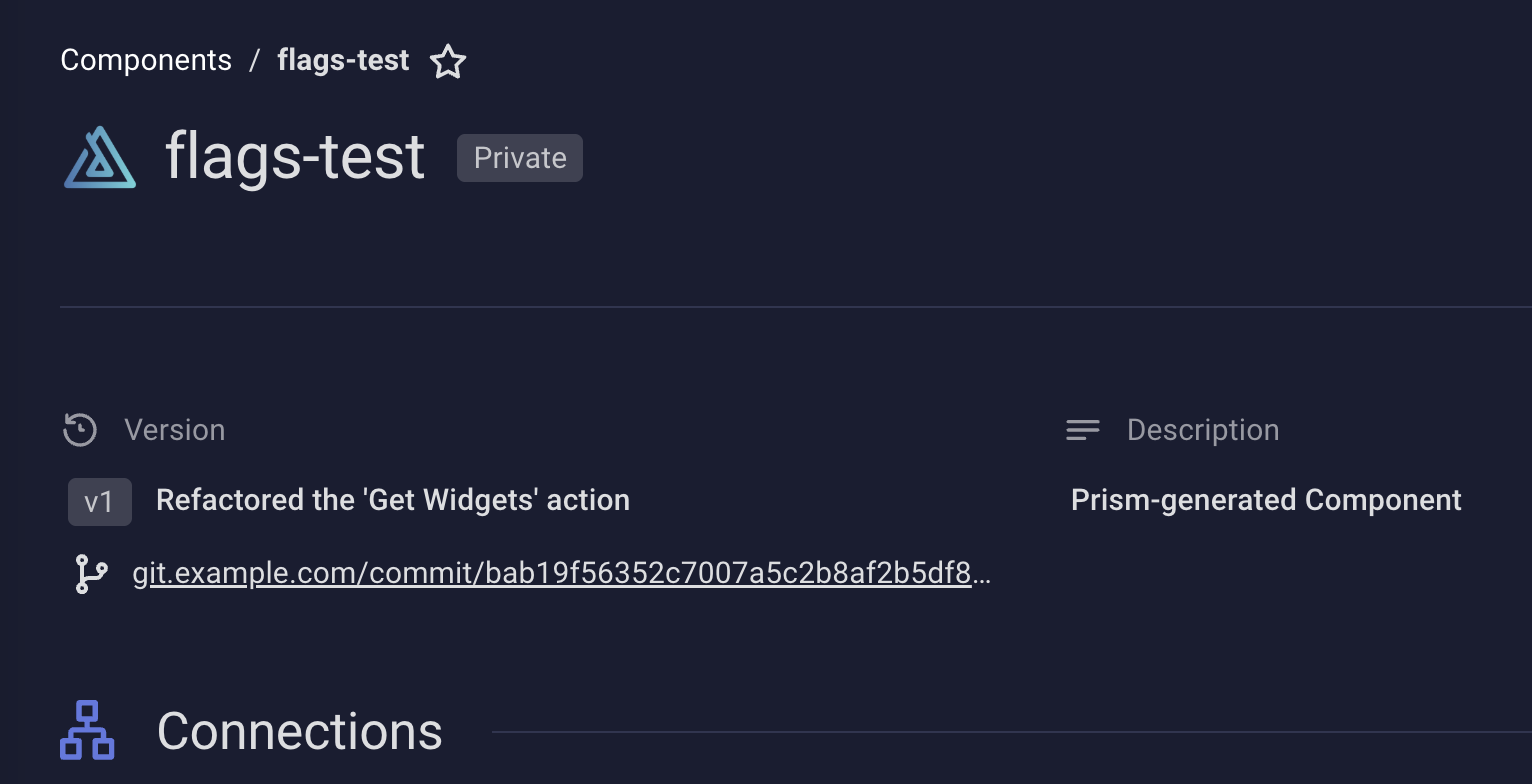Click the star outline icon in the breadcrumb
The image size is (1532, 784).
[447, 61]
